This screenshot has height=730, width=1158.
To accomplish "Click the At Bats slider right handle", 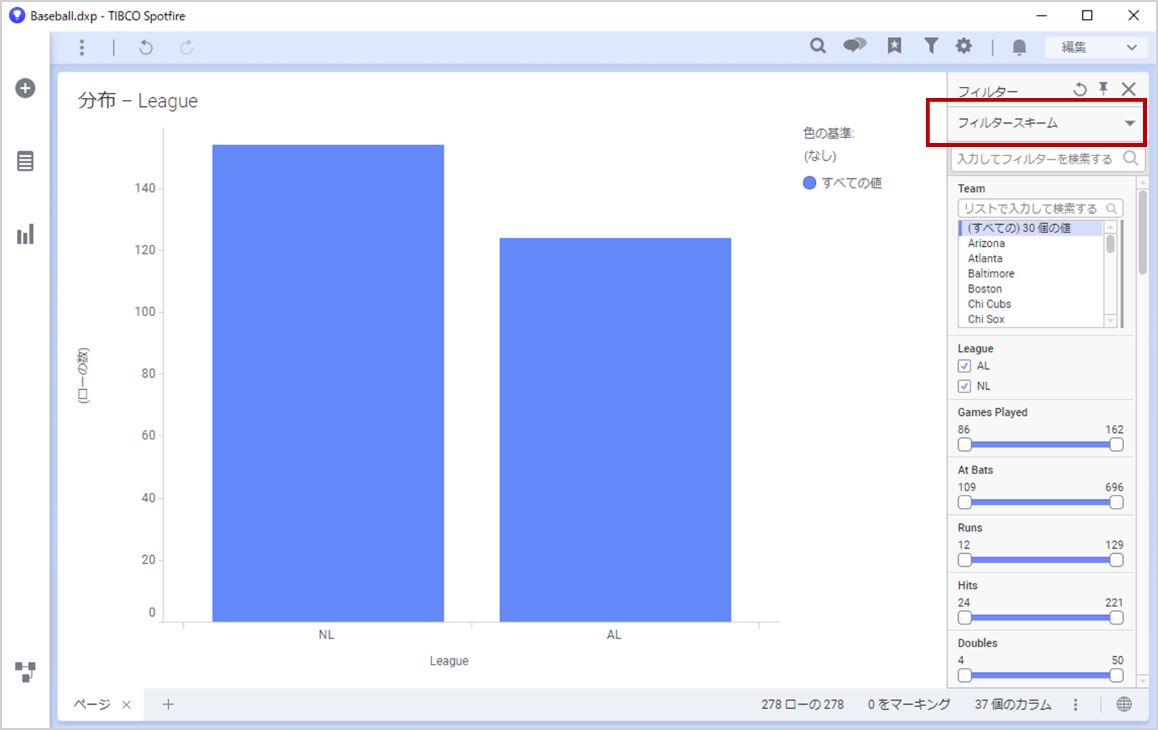I will 1117,502.
